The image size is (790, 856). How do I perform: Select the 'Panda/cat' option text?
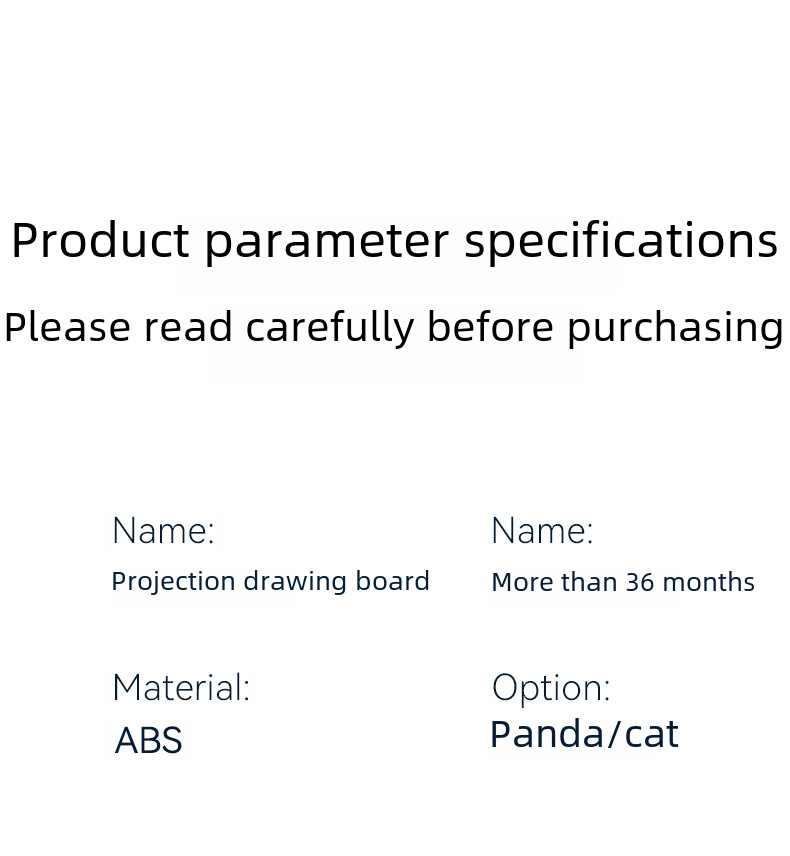click(584, 734)
